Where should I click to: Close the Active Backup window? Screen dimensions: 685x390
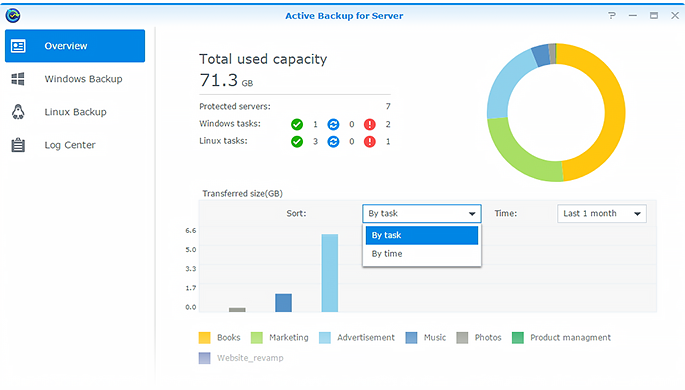point(675,16)
